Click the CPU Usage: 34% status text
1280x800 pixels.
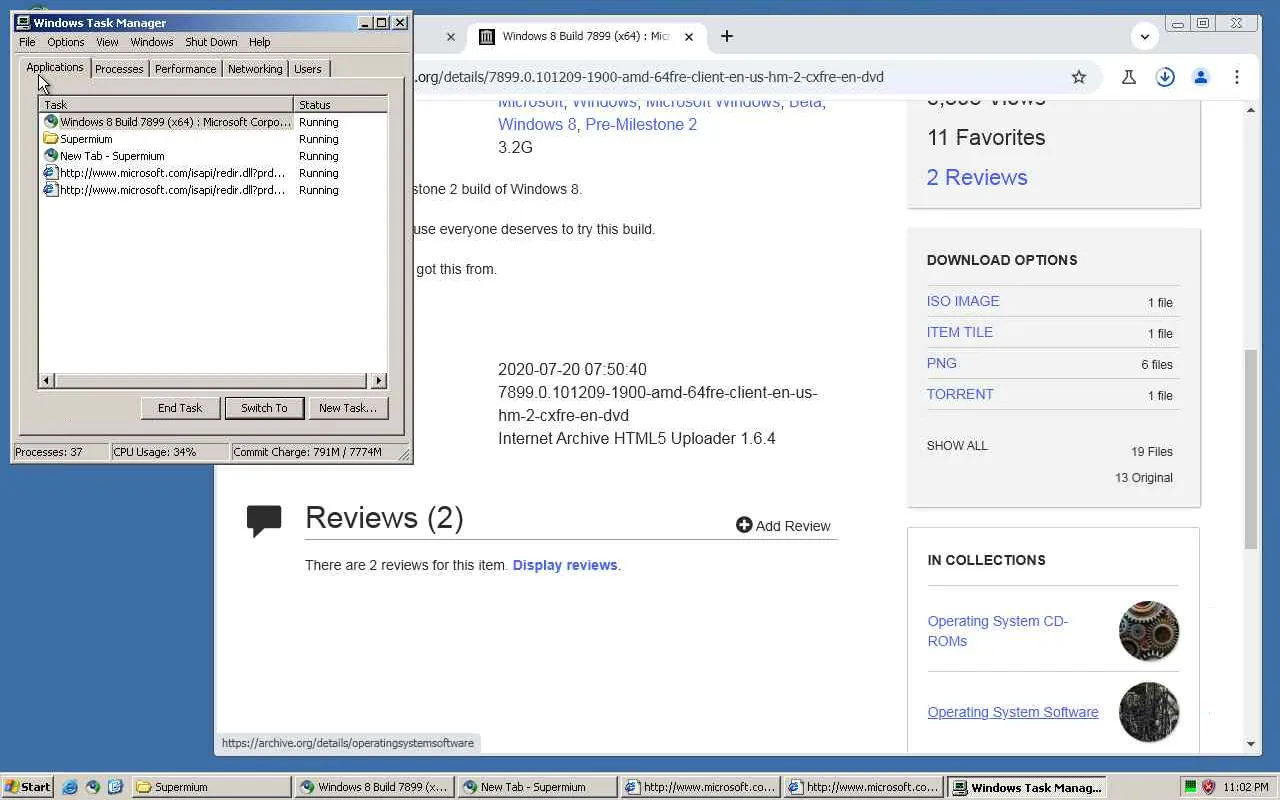pos(155,452)
